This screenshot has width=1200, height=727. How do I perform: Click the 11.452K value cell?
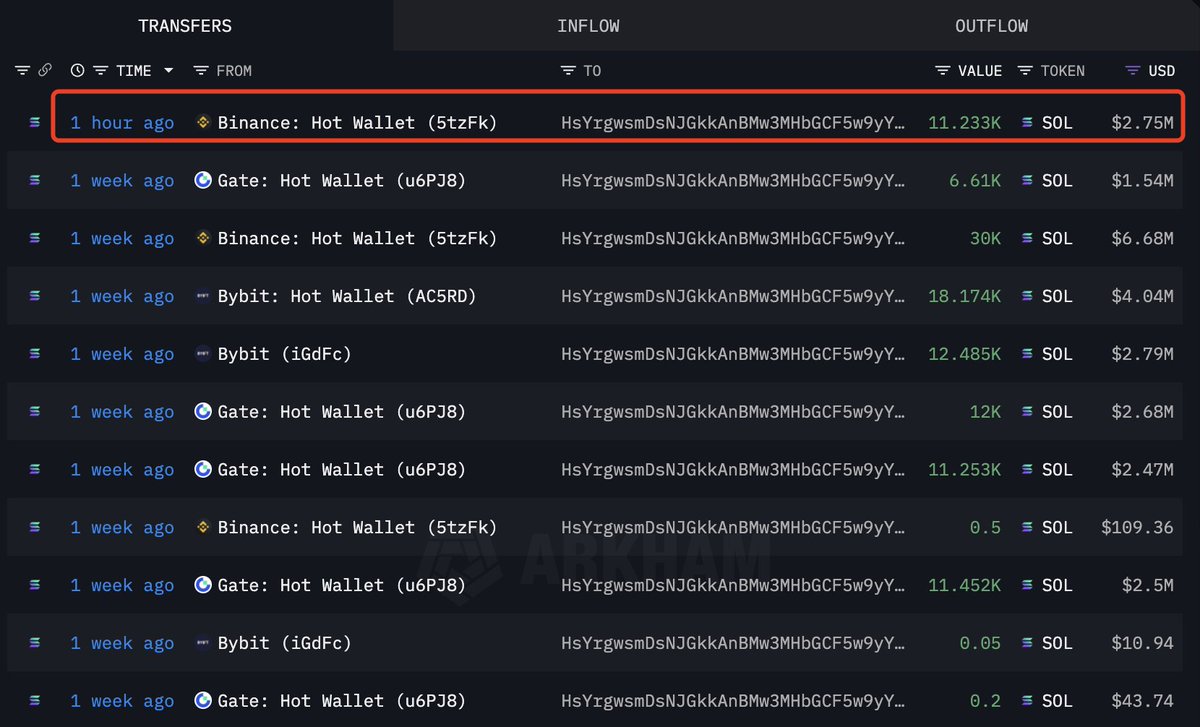pyautogui.click(x=964, y=586)
